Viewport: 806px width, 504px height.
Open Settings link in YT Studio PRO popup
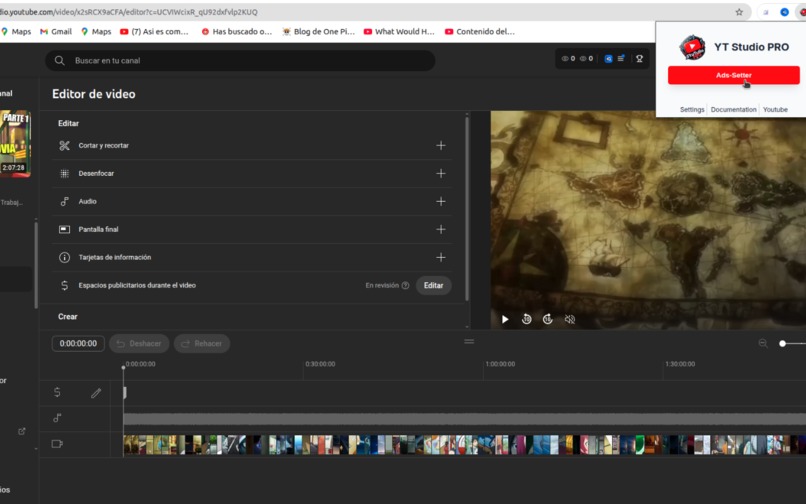point(692,110)
